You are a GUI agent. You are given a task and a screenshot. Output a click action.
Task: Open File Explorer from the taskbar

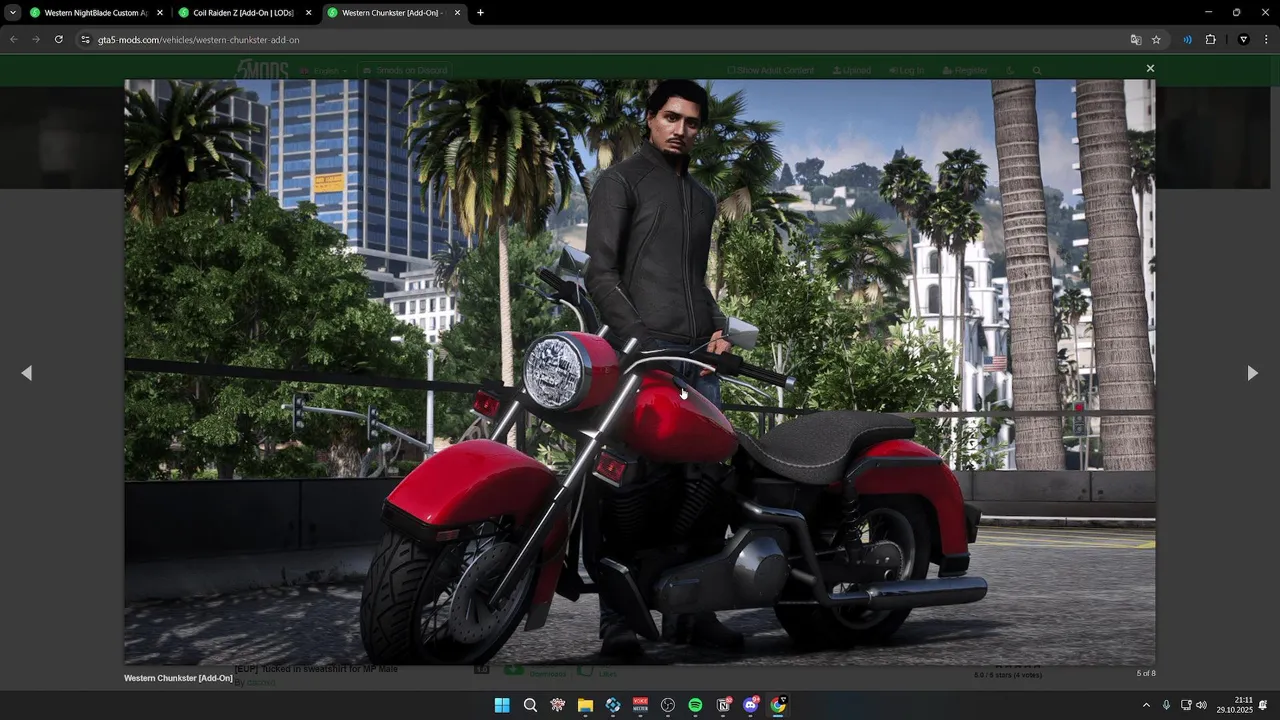[x=585, y=705]
